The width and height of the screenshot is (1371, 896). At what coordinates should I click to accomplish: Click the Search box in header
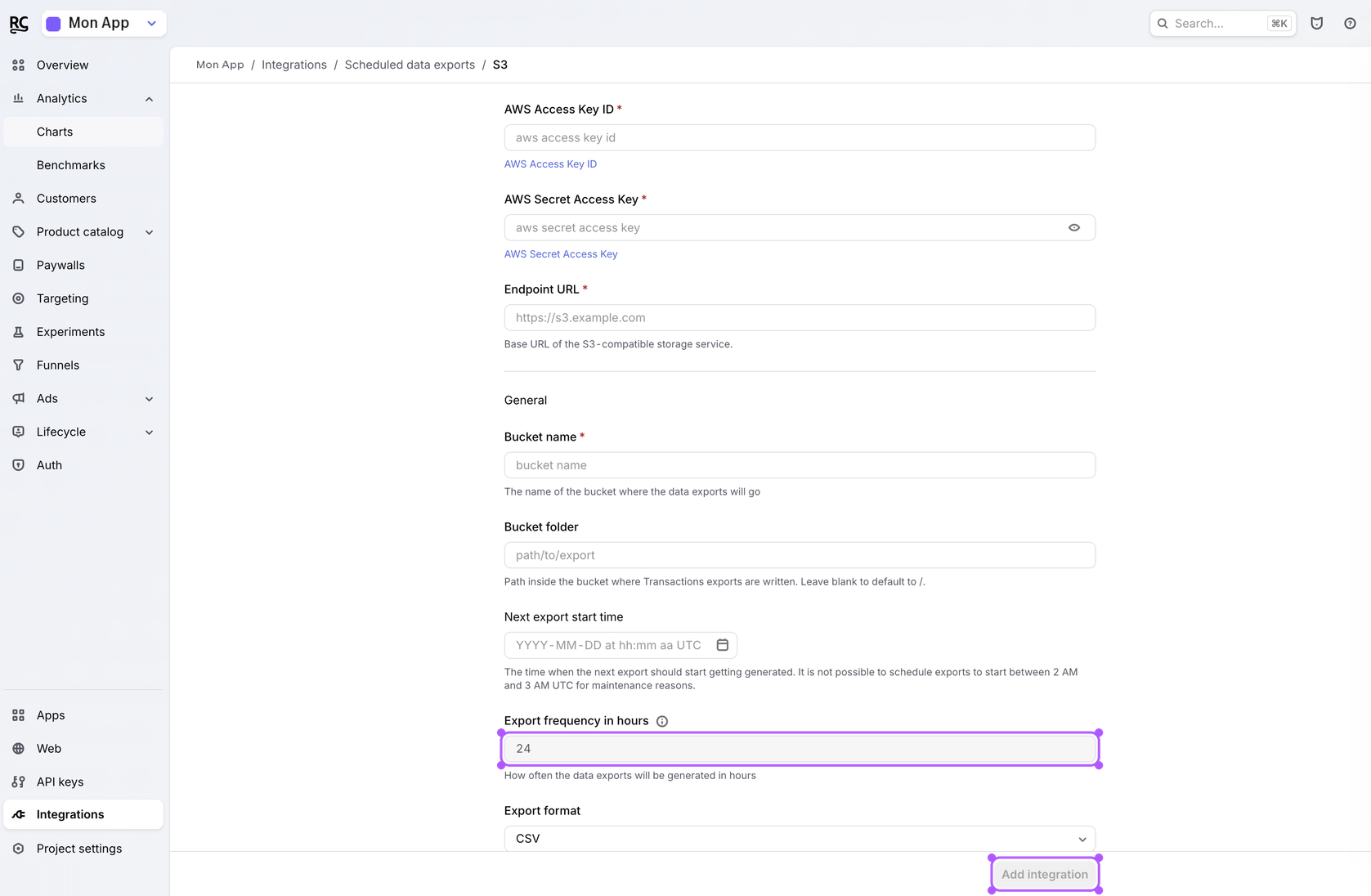pos(1222,24)
